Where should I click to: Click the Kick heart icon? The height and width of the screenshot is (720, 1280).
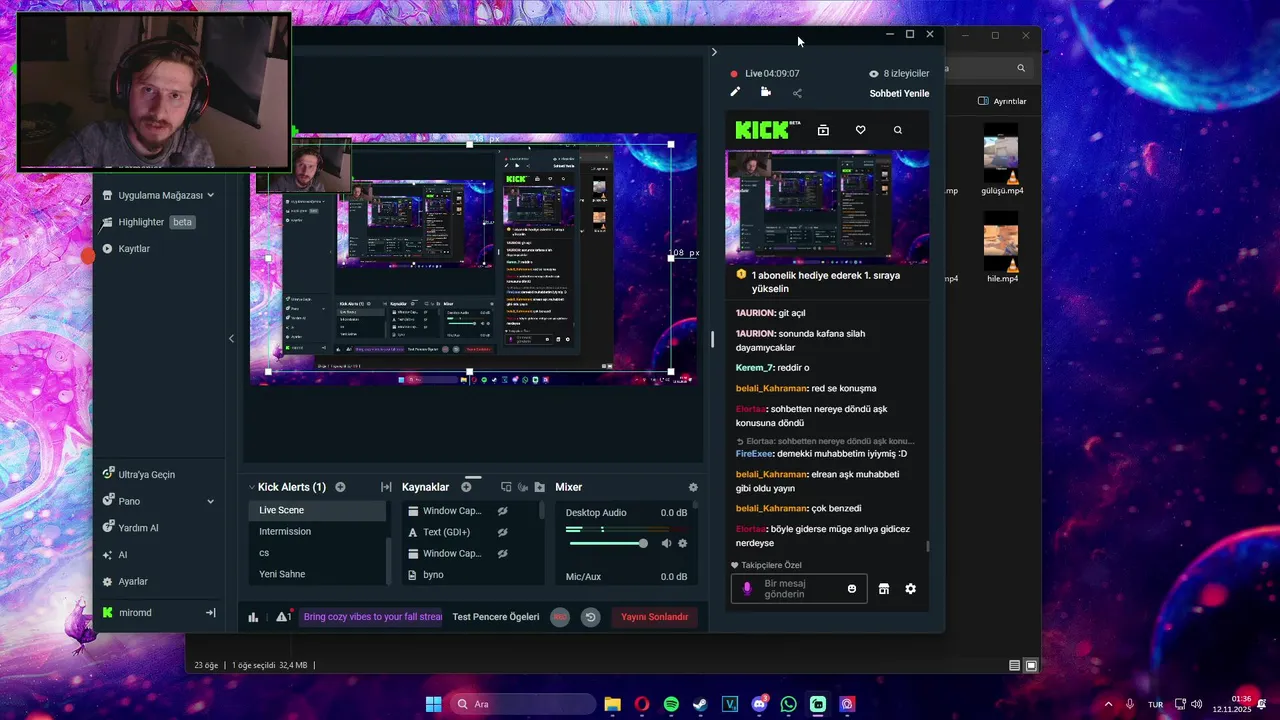pyautogui.click(x=860, y=130)
